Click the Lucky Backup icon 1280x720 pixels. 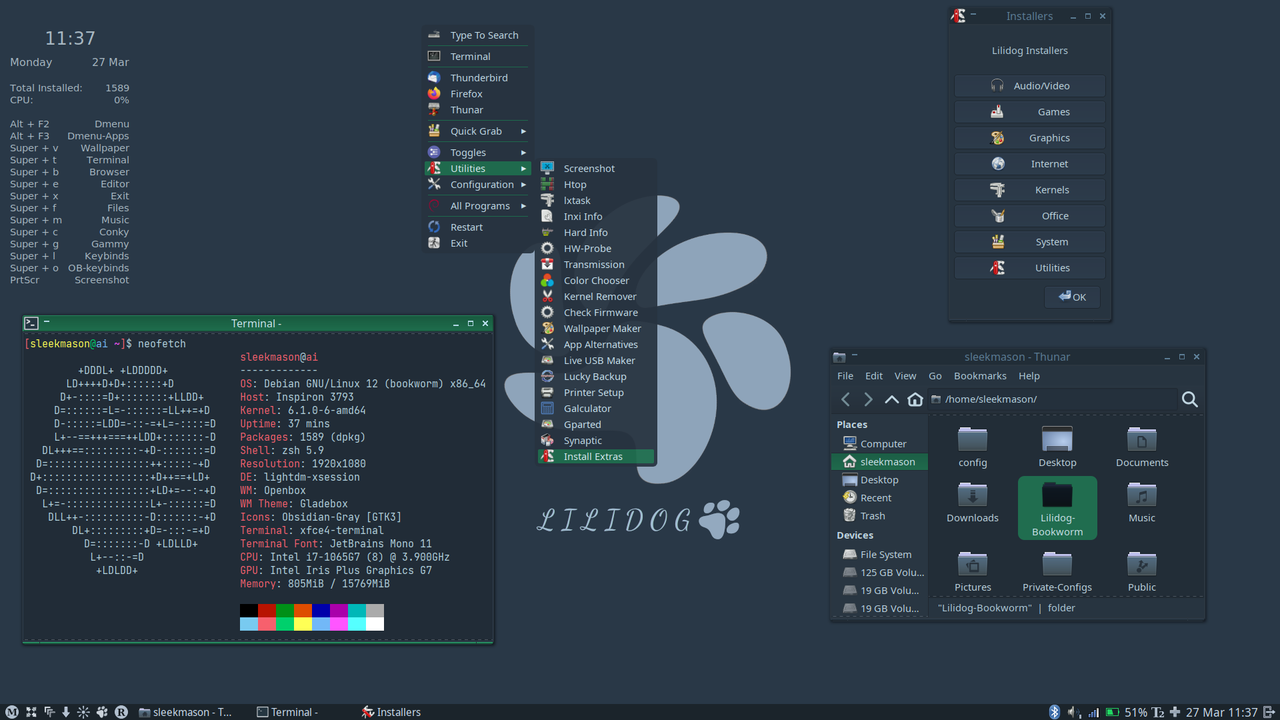click(547, 376)
